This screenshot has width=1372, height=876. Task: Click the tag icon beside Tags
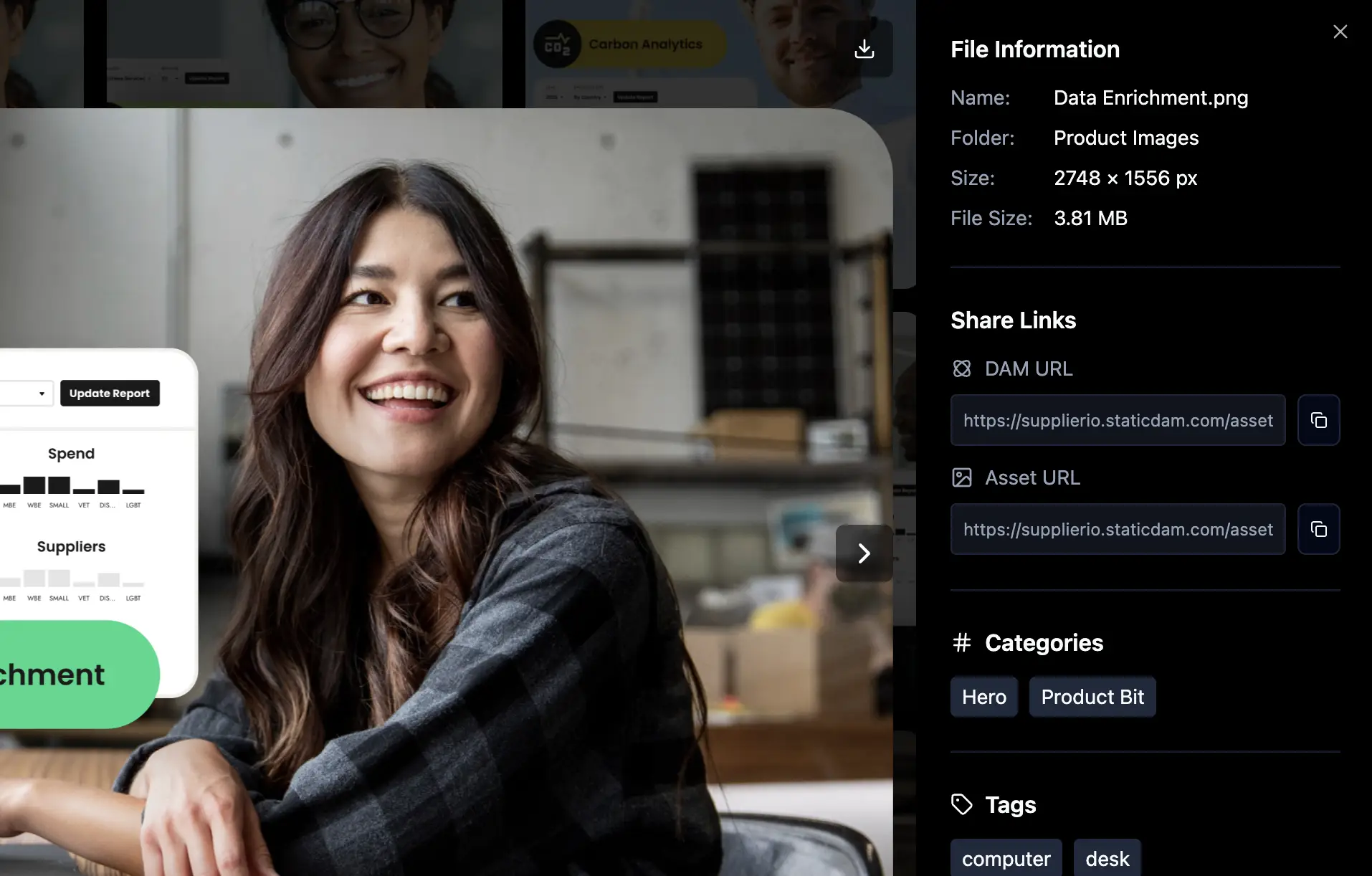click(961, 804)
